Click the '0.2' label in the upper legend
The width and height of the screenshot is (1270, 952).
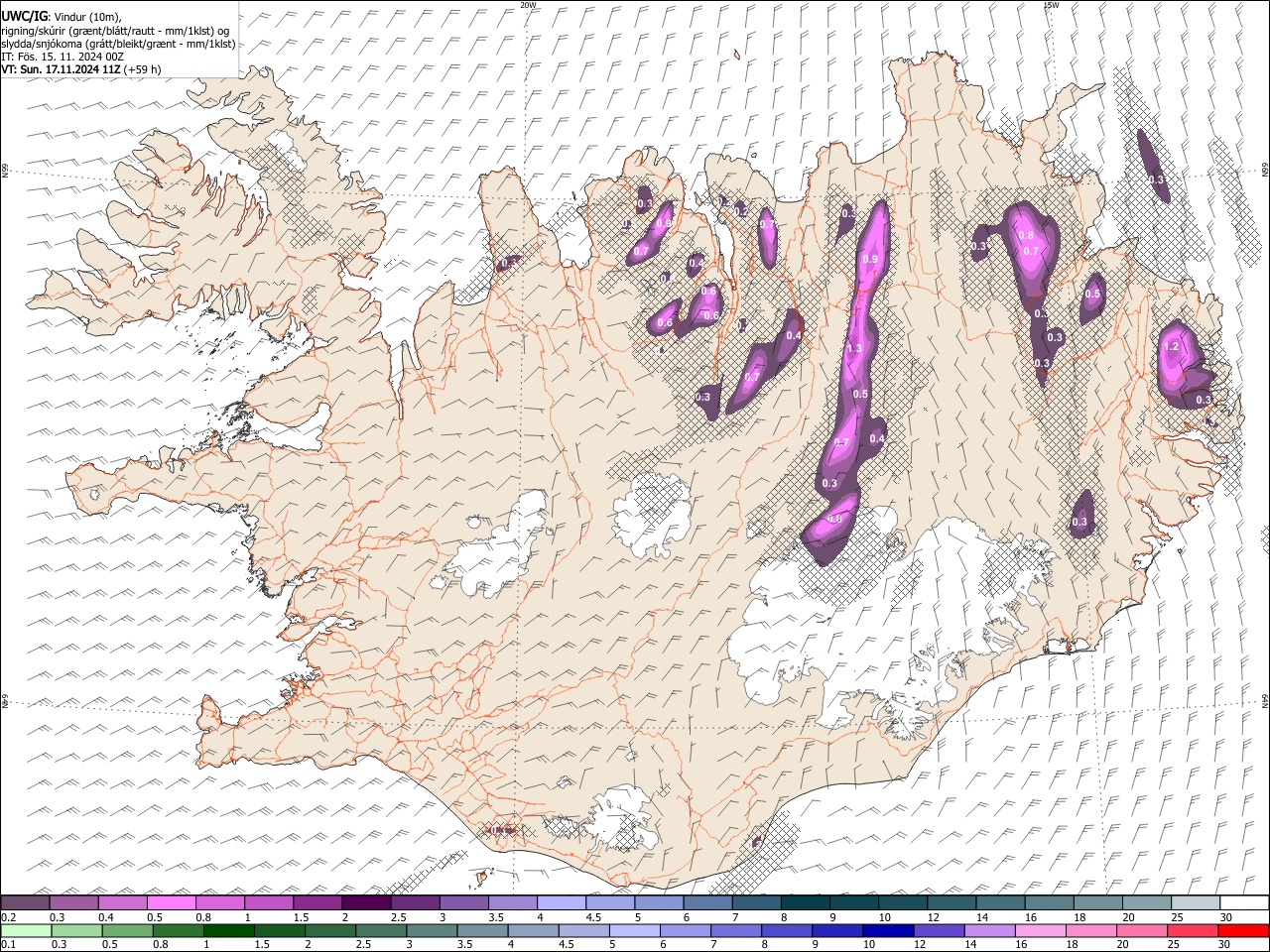point(8,917)
